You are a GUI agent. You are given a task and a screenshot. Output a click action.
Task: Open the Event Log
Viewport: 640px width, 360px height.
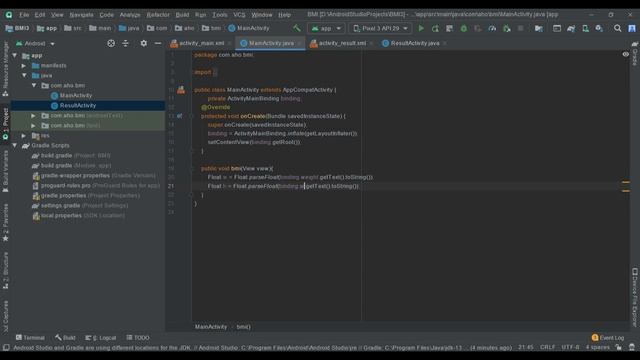(x=608, y=338)
